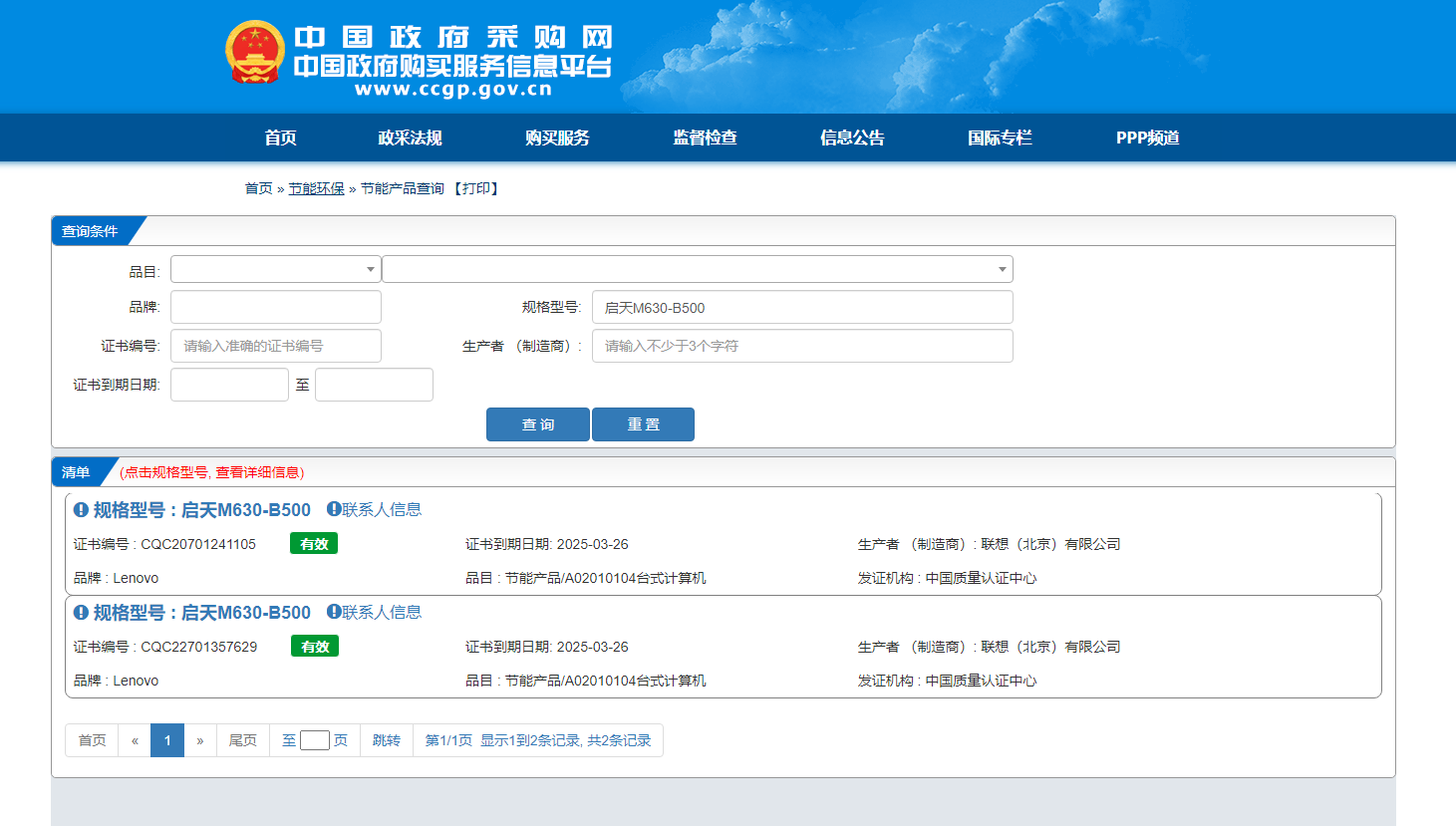Select the 查询条件 panel tab

tap(90, 231)
